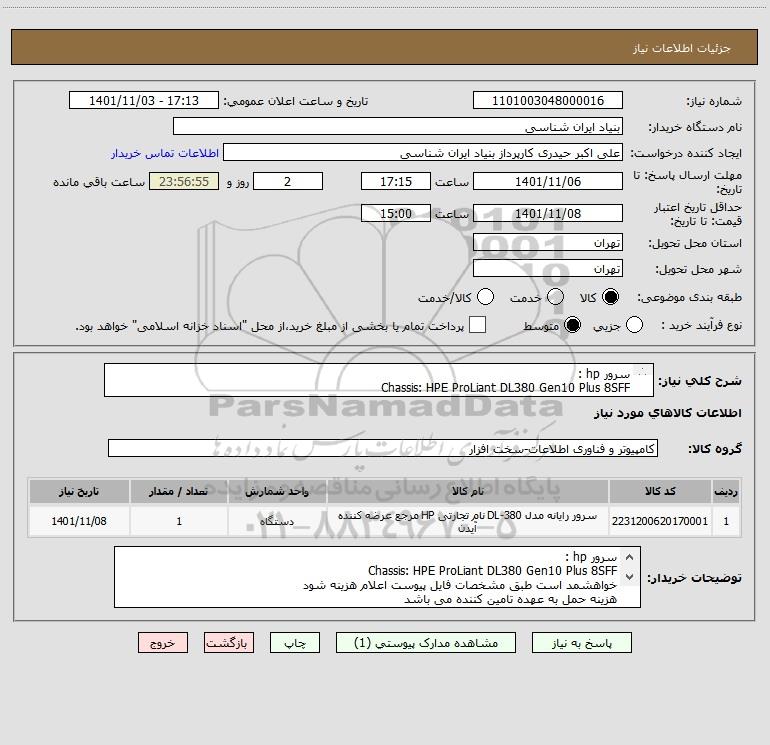
Task: Click the شرح کلی نیاز text box
Action: (379, 380)
